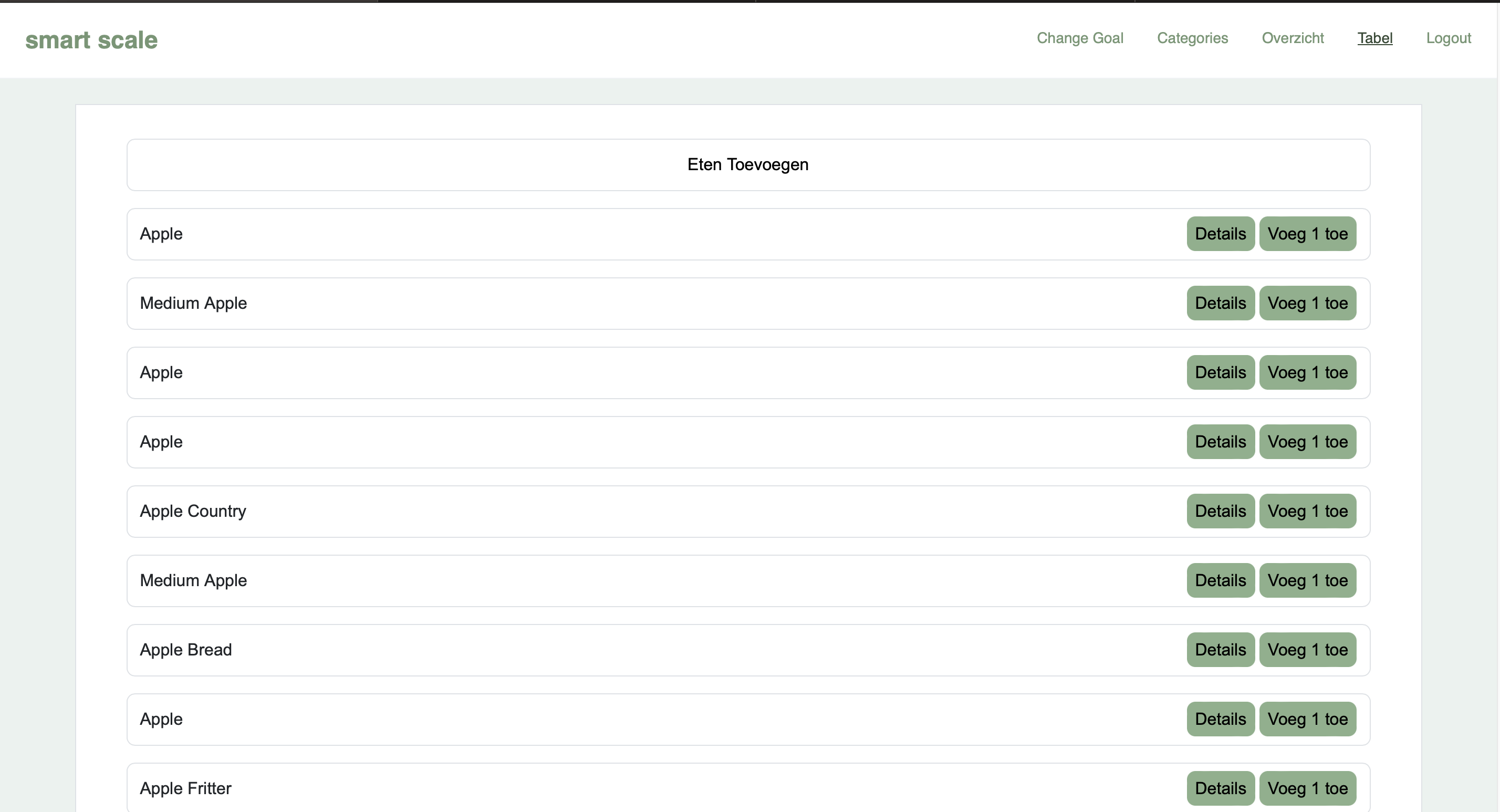The height and width of the screenshot is (812, 1500).
Task: Click Eten Toevoegen header field
Action: click(x=749, y=164)
